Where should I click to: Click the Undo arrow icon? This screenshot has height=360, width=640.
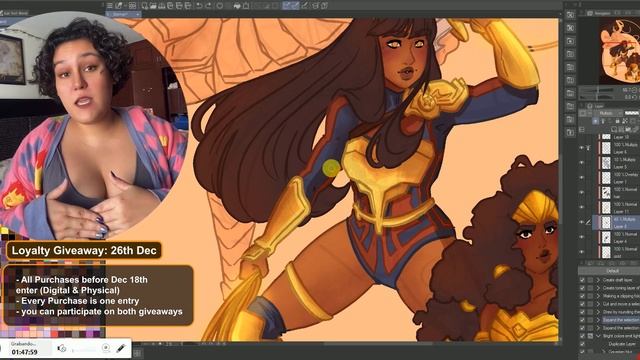[x=199, y=6]
